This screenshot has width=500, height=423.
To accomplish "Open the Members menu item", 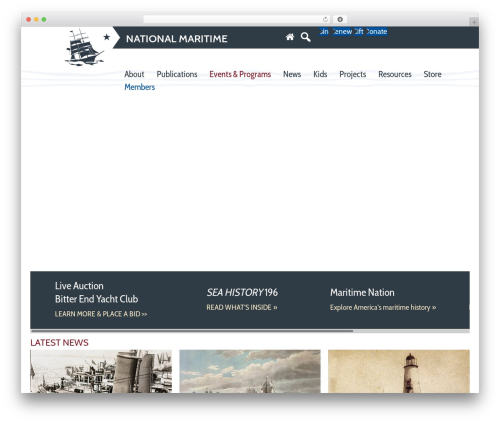I will [140, 87].
